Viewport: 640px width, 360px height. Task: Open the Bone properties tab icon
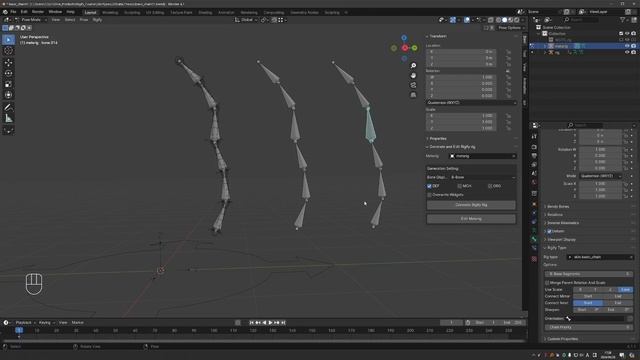coord(534,240)
